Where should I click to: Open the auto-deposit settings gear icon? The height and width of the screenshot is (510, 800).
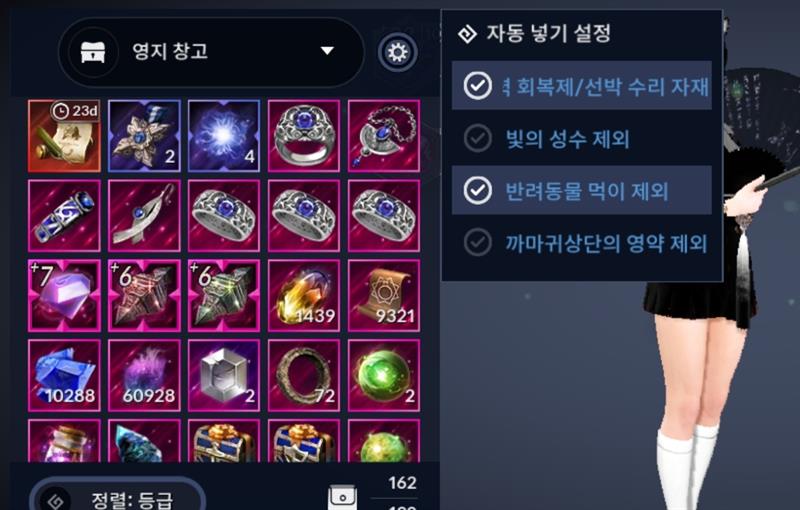(398, 52)
